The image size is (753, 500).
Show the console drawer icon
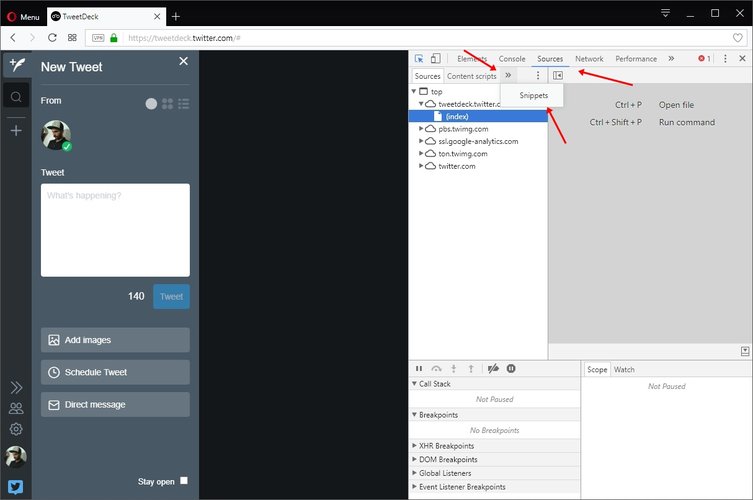[x=745, y=351]
